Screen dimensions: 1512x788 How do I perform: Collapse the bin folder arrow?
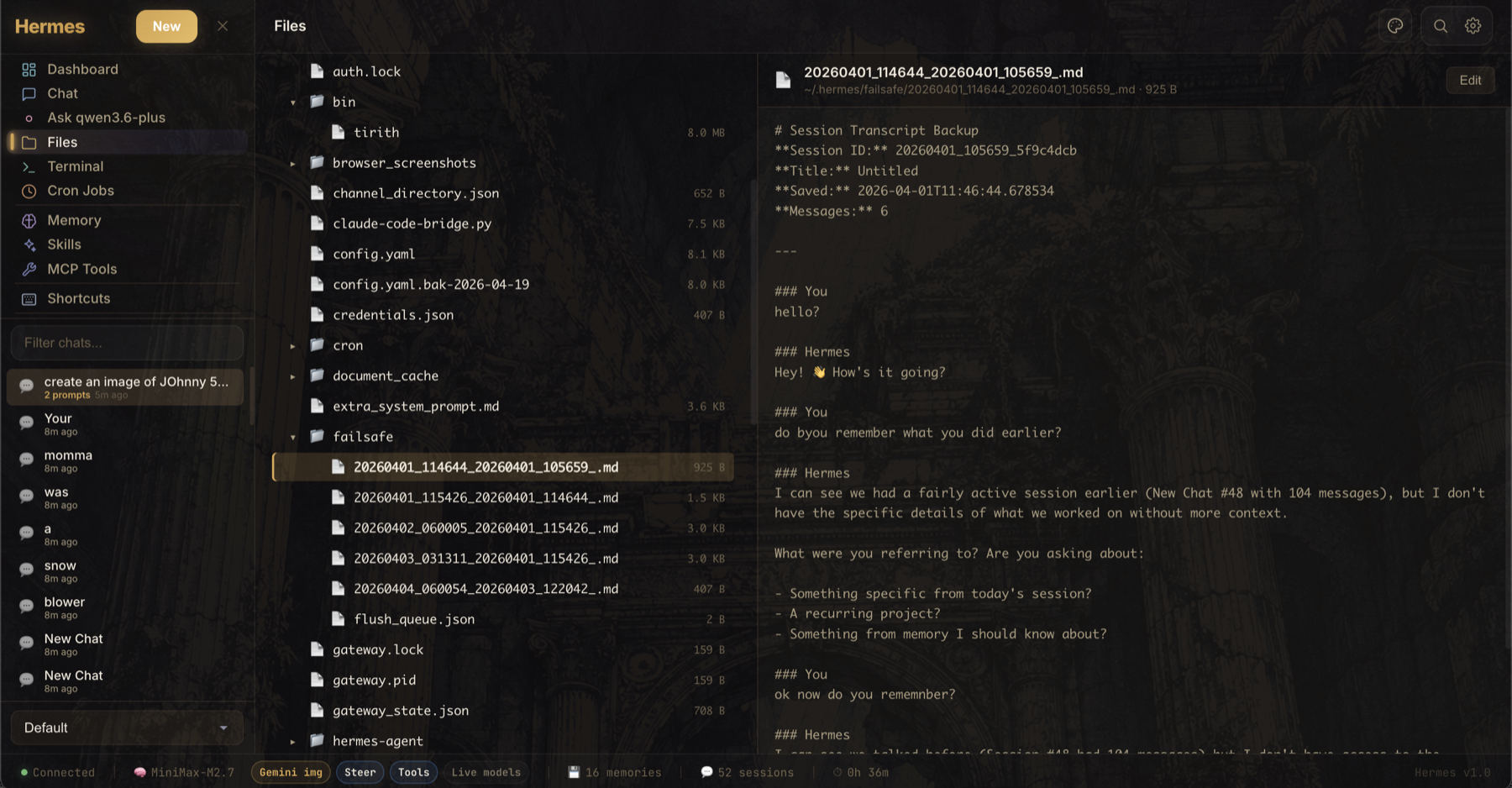293,102
